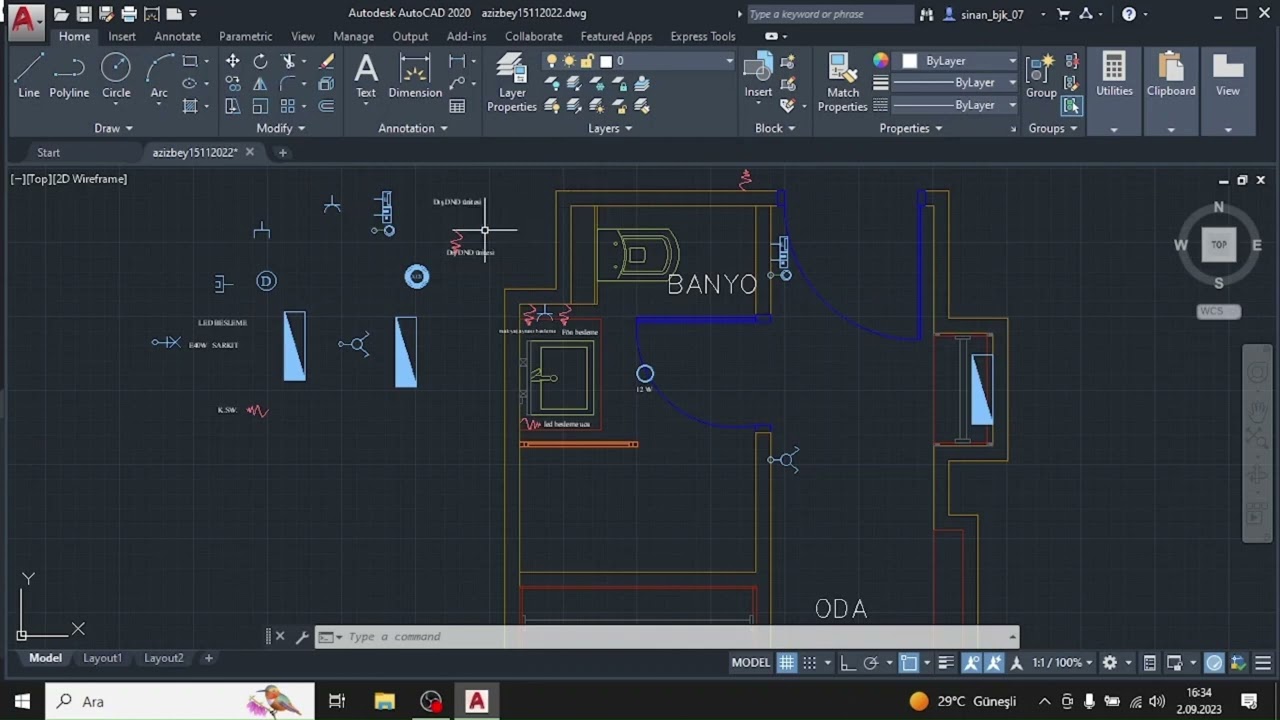
Task: Open the Layer Properties manager
Action: tap(512, 82)
